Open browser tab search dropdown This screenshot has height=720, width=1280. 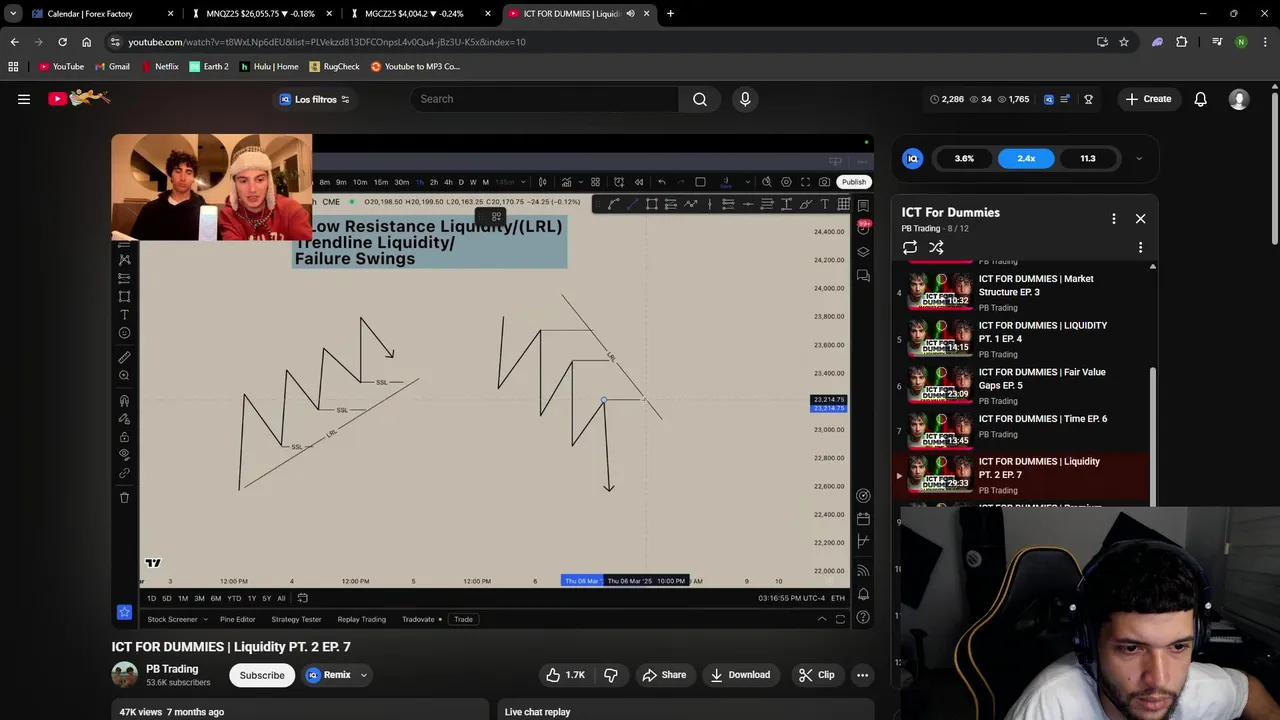coord(13,14)
